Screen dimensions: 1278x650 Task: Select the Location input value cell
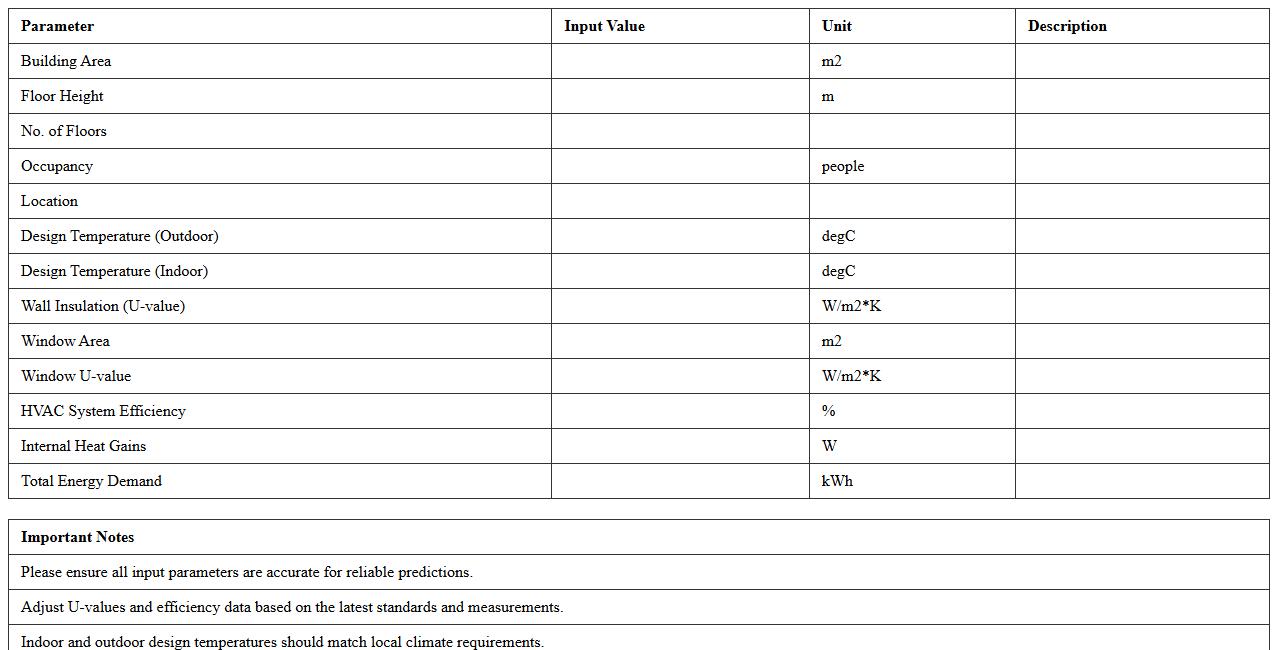[680, 201]
